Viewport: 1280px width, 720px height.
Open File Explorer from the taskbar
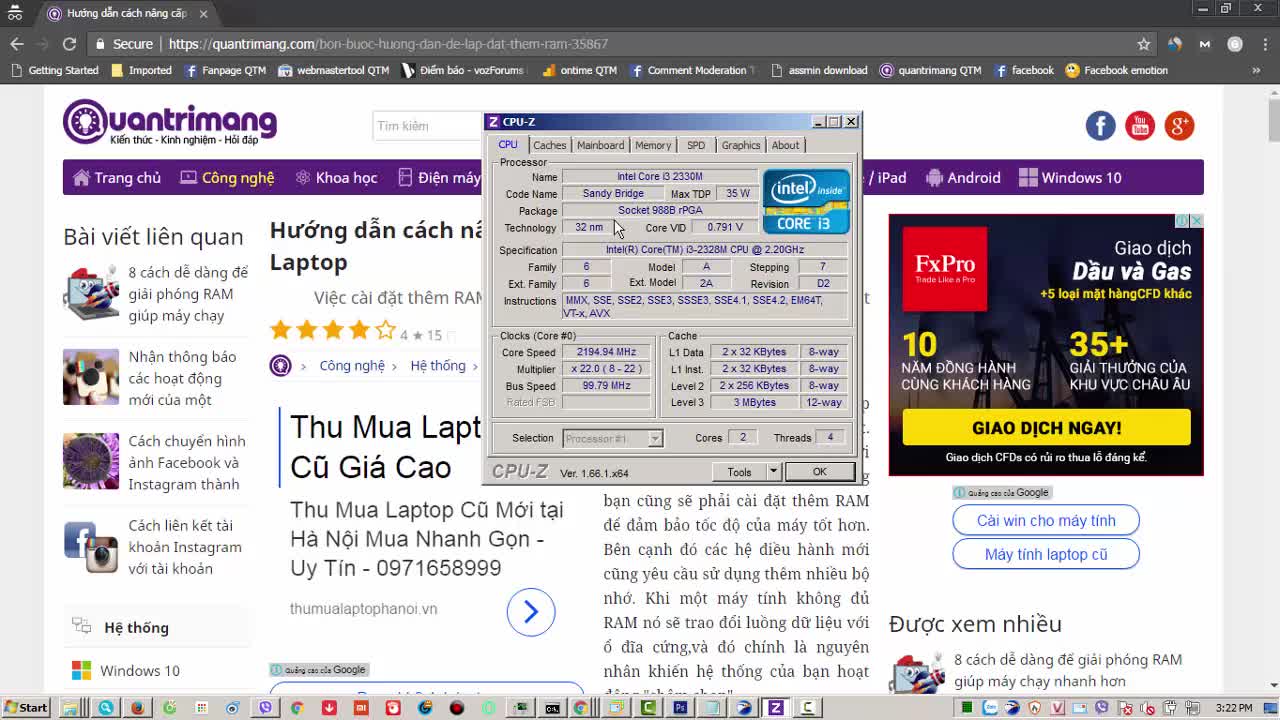[x=72, y=708]
